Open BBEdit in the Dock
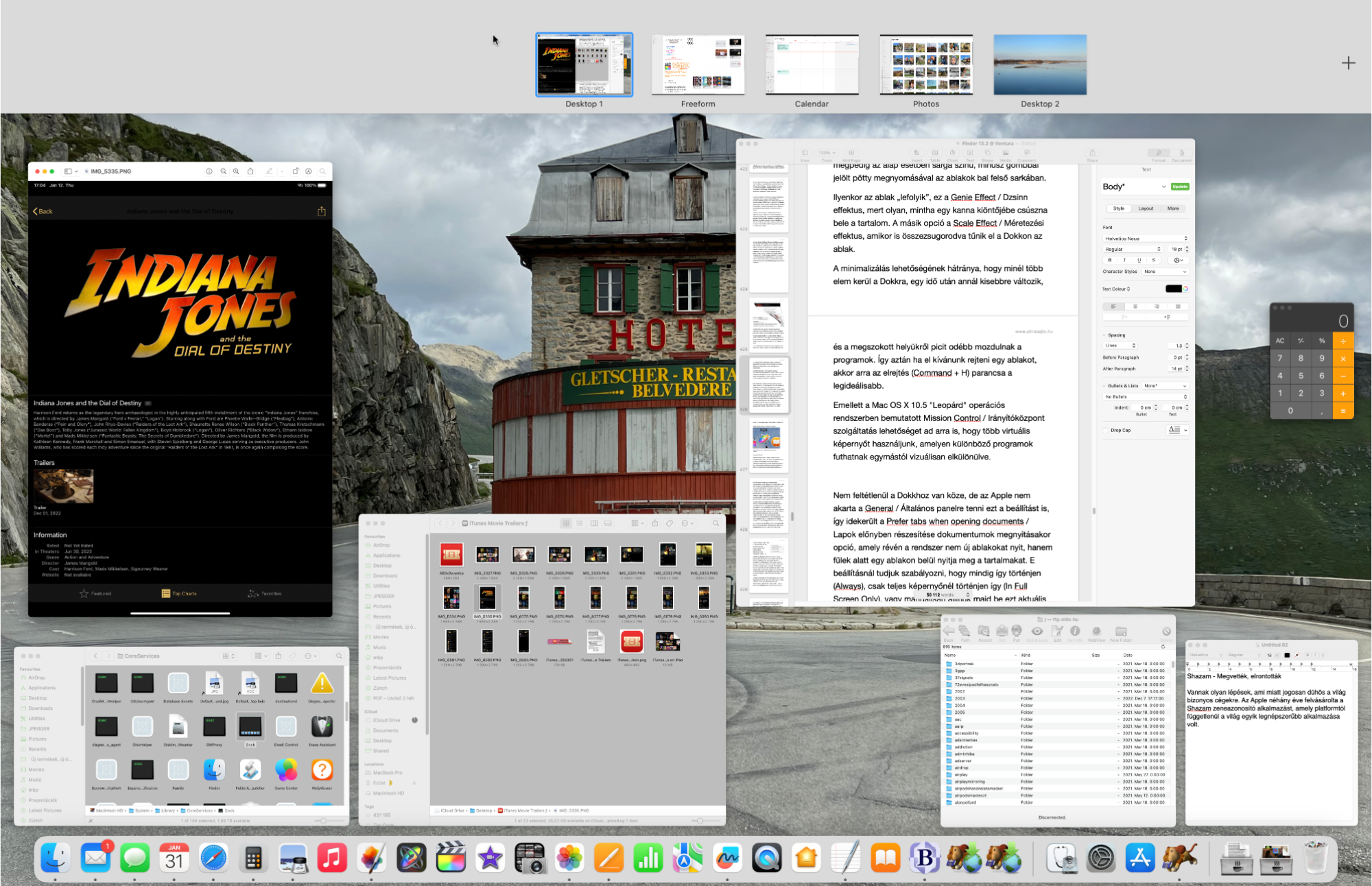 point(925,858)
